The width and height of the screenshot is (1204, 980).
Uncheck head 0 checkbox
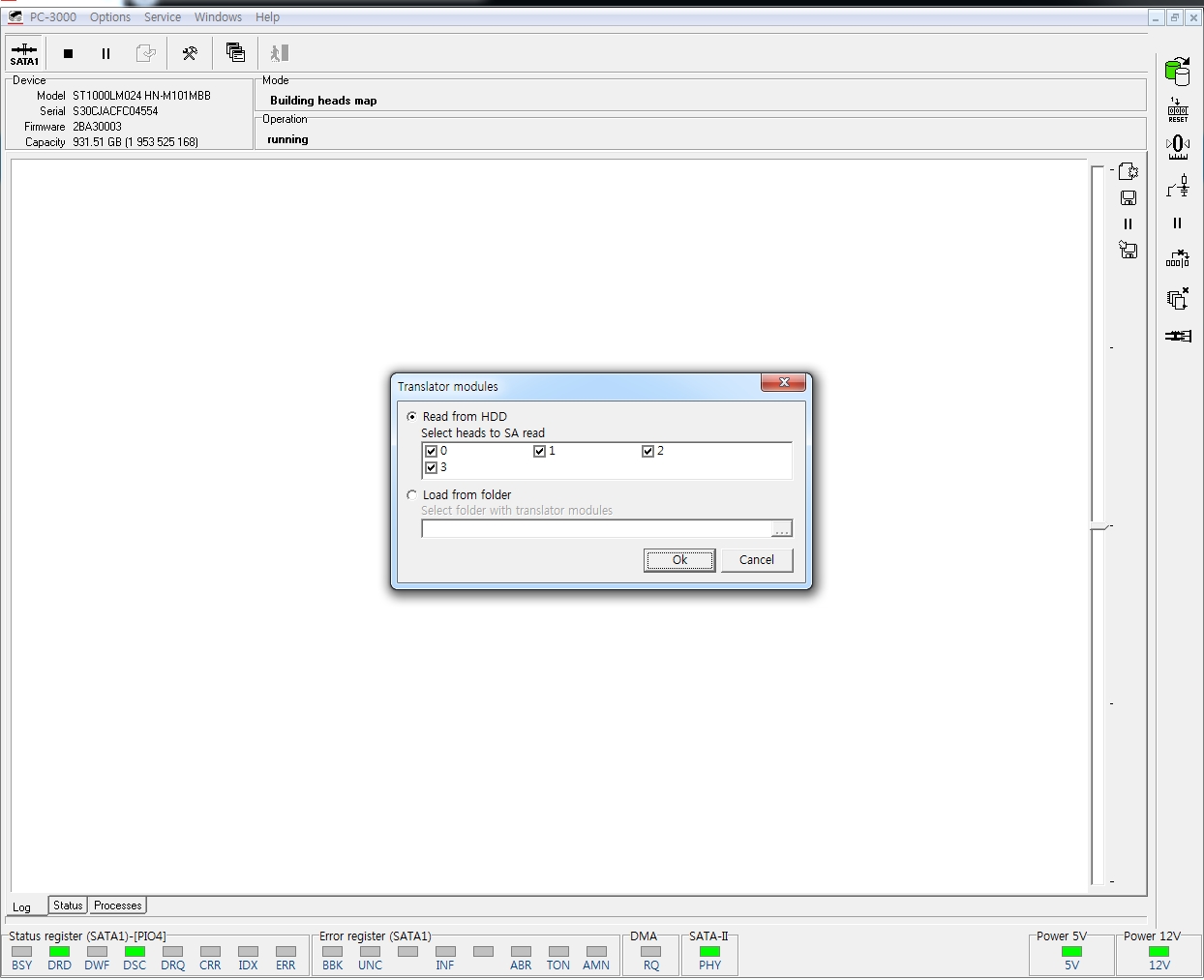coord(431,451)
